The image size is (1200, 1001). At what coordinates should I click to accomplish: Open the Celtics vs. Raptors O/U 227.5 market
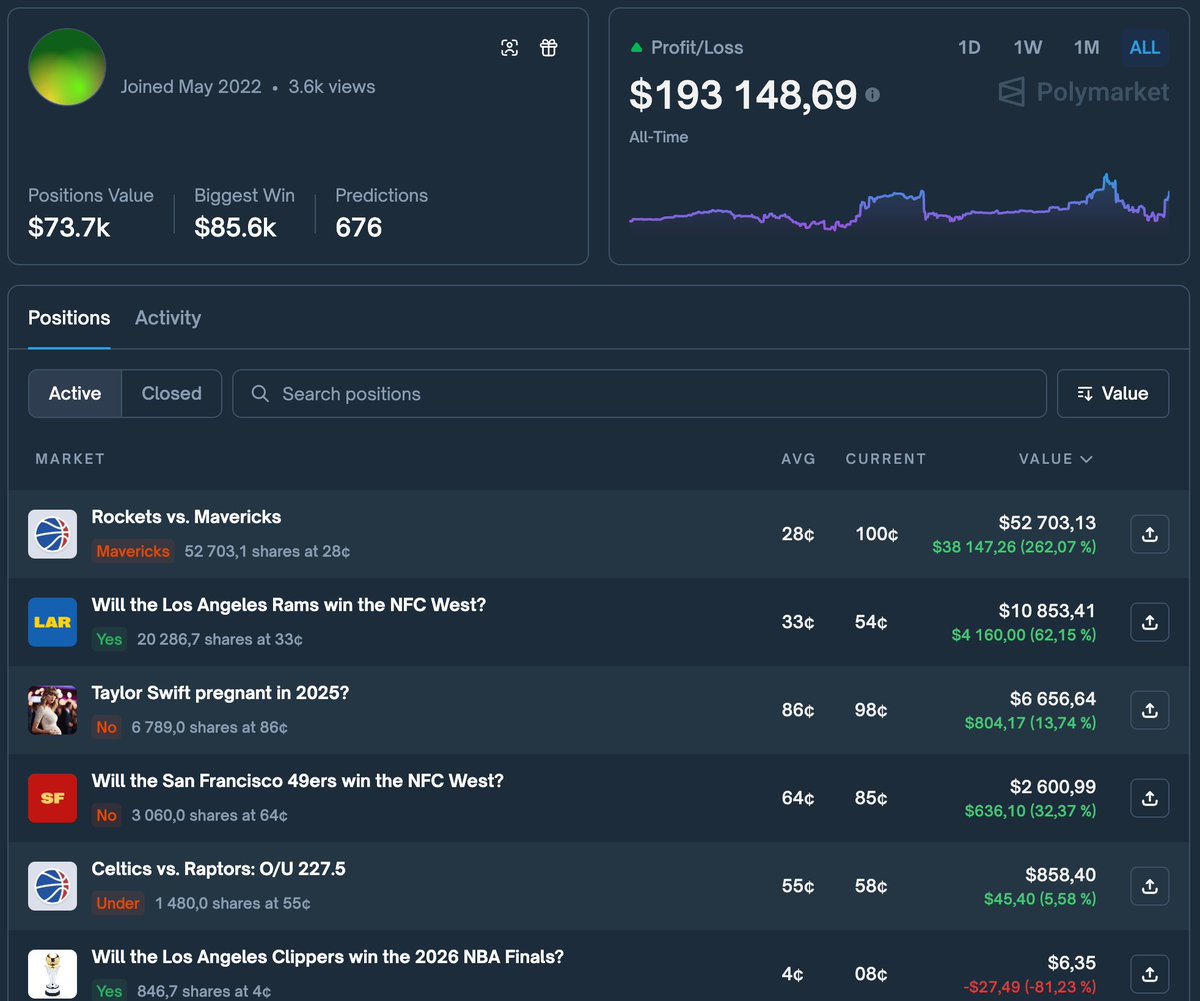click(218, 869)
